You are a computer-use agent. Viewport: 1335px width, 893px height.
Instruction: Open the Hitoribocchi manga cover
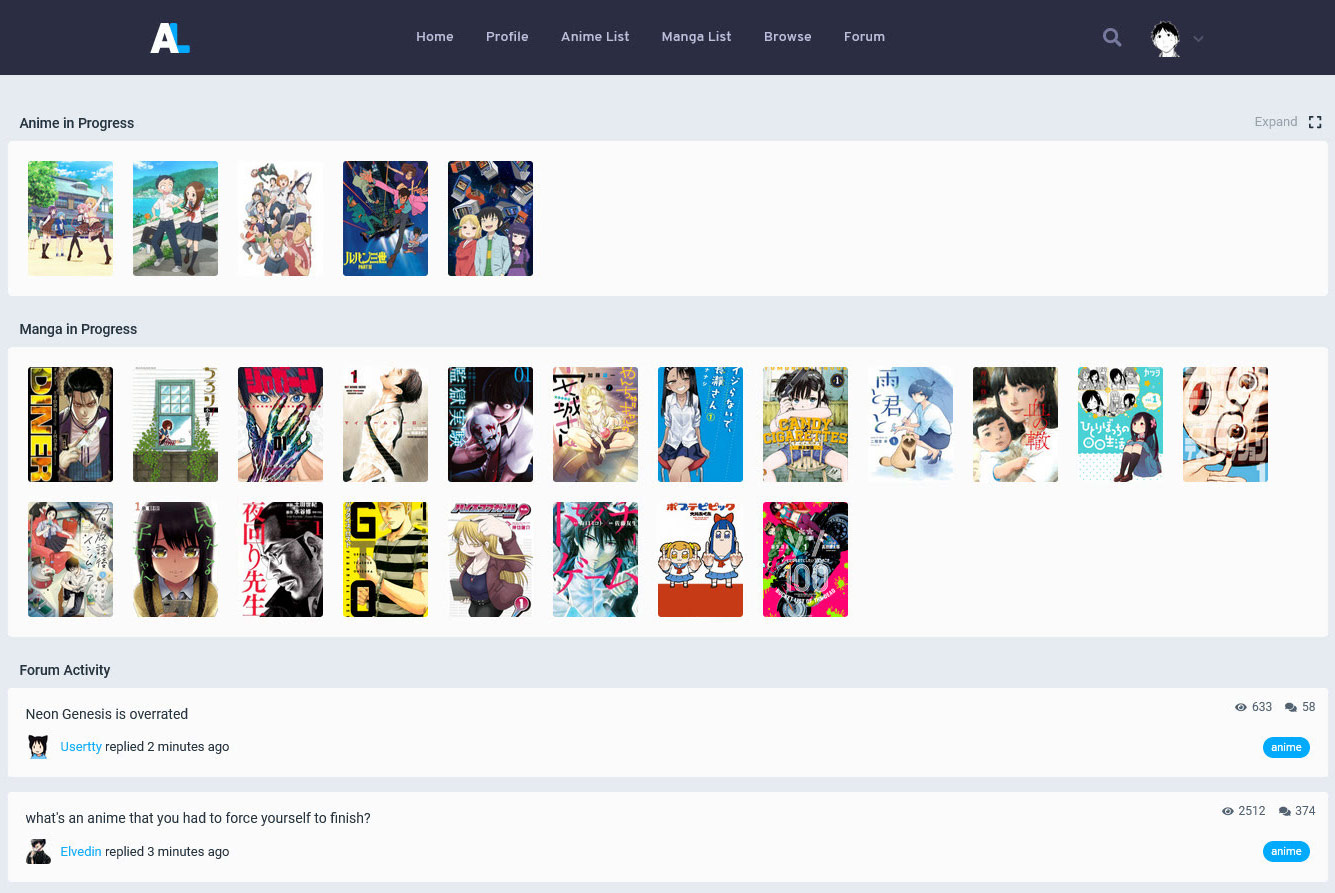tap(1120, 424)
